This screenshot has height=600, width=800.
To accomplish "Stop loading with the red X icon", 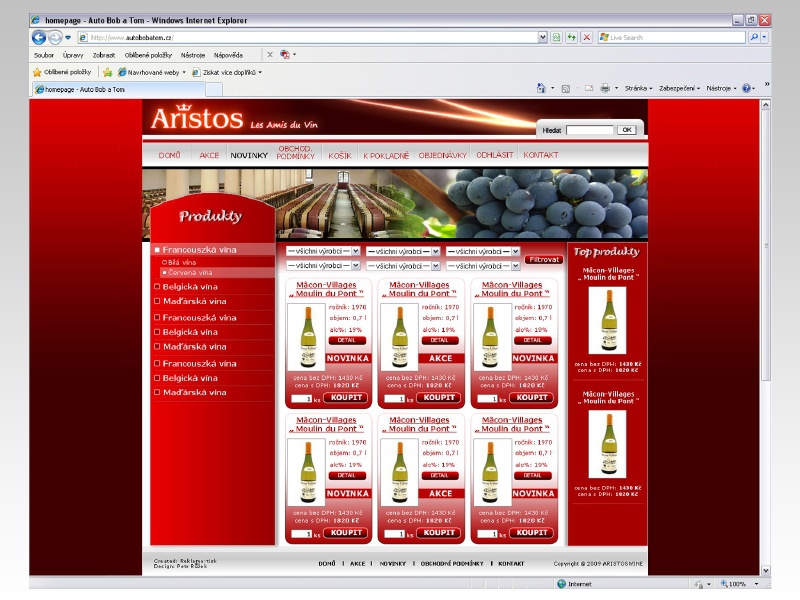I will (587, 37).
